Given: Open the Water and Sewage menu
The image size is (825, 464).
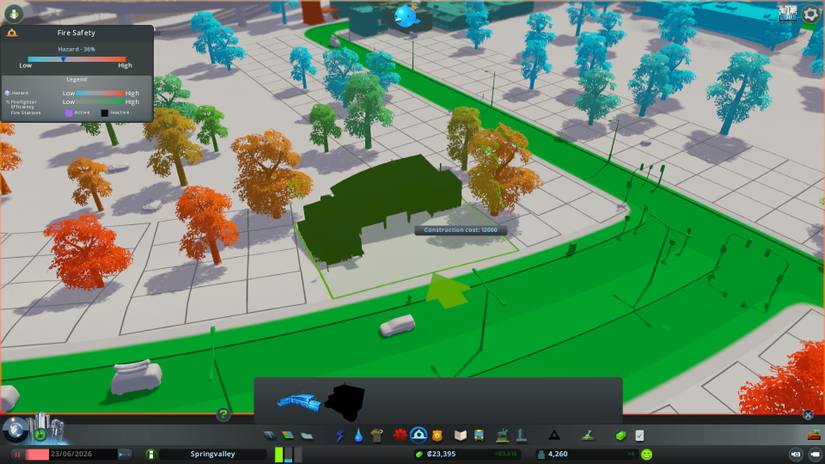Looking at the screenshot, I should [358, 436].
